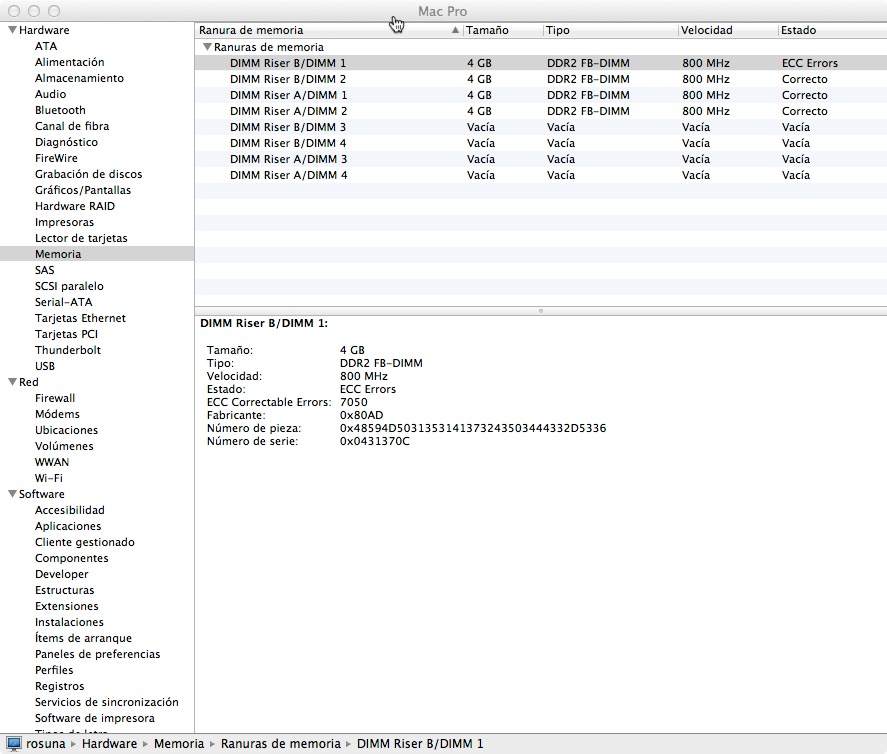
Task: Select SCSI paralelo entry
Action: [x=69, y=286]
